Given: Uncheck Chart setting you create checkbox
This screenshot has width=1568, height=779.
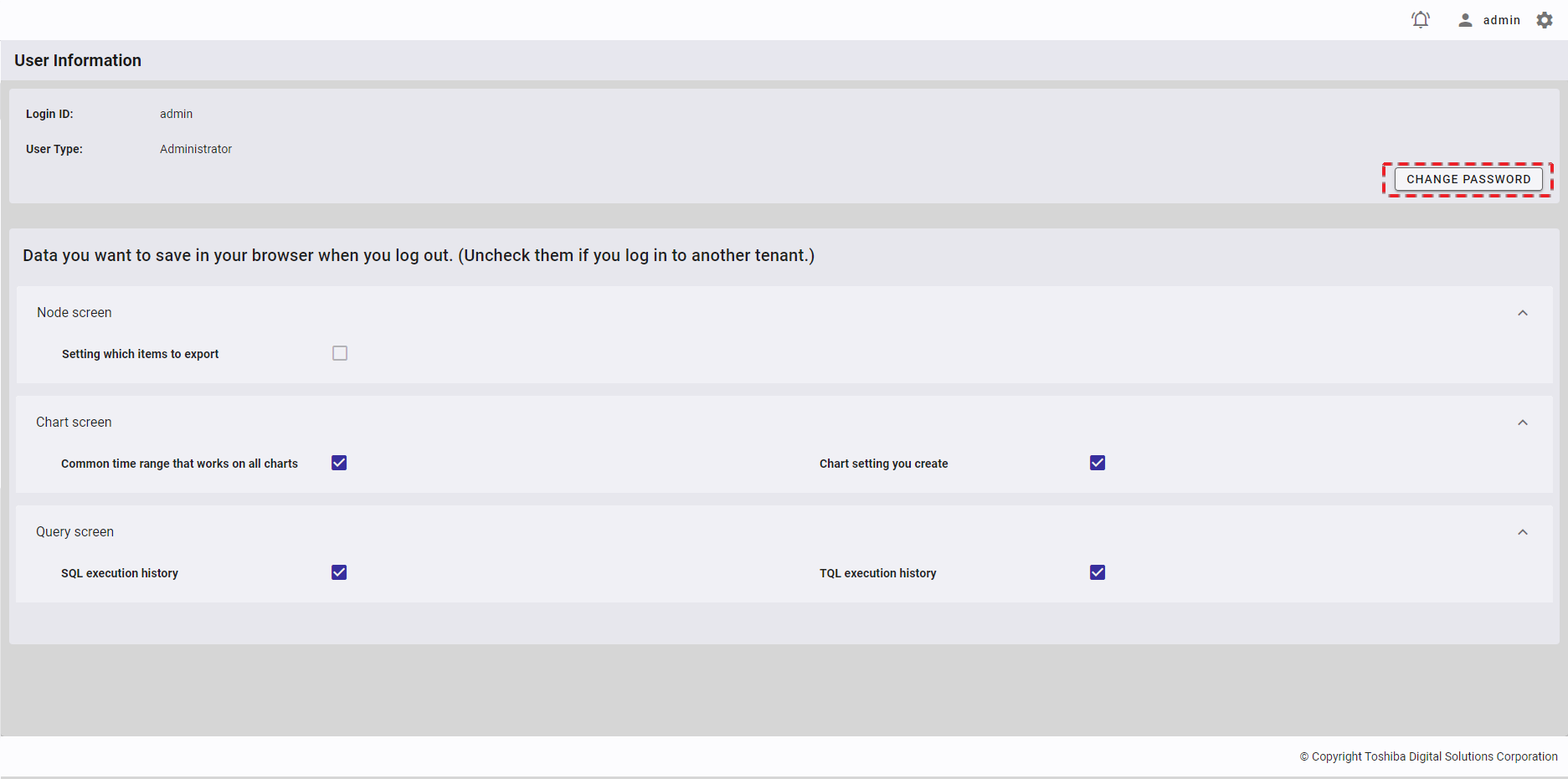Looking at the screenshot, I should click(1098, 463).
